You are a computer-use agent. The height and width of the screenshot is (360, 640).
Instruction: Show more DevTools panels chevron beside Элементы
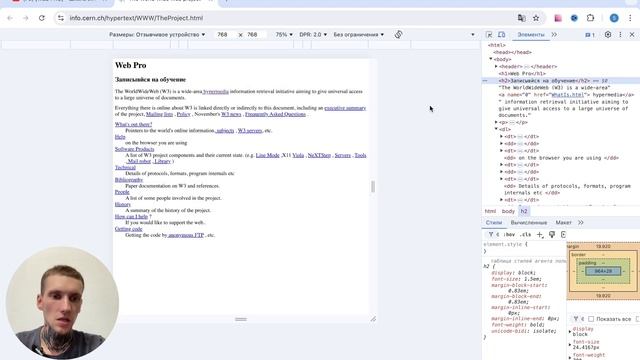pyautogui.click(x=554, y=35)
